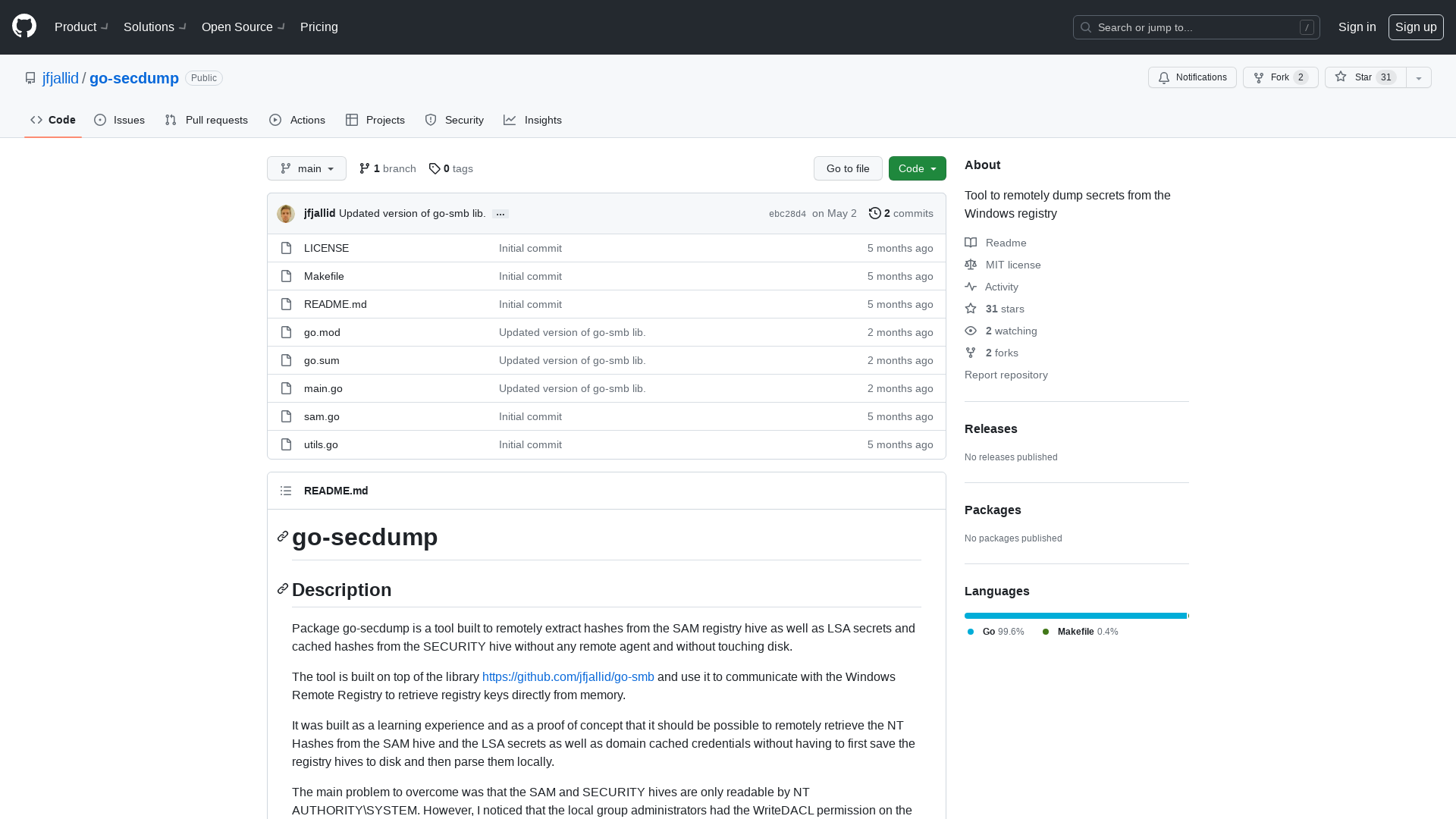Click the Projects tab icon

click(352, 120)
